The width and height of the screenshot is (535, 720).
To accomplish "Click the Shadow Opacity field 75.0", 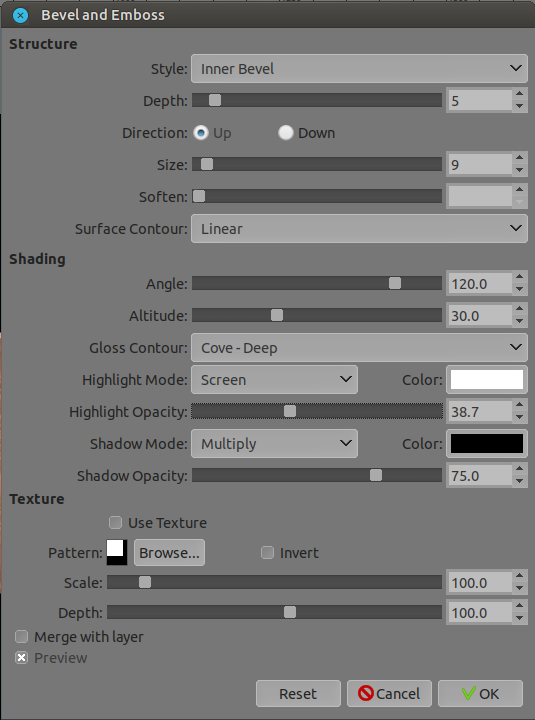I will point(480,475).
